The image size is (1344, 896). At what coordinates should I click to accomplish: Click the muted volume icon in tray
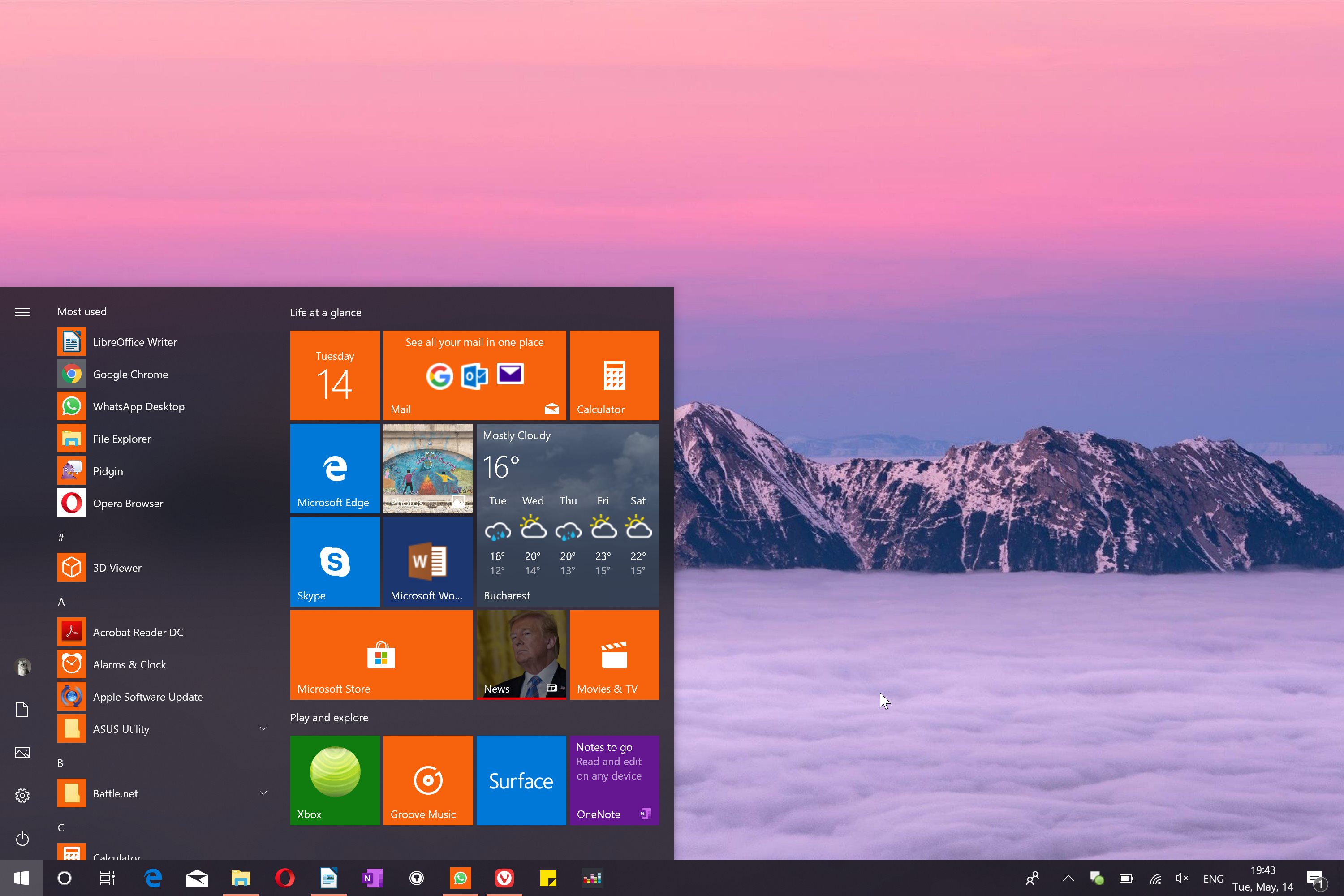click(x=1182, y=878)
